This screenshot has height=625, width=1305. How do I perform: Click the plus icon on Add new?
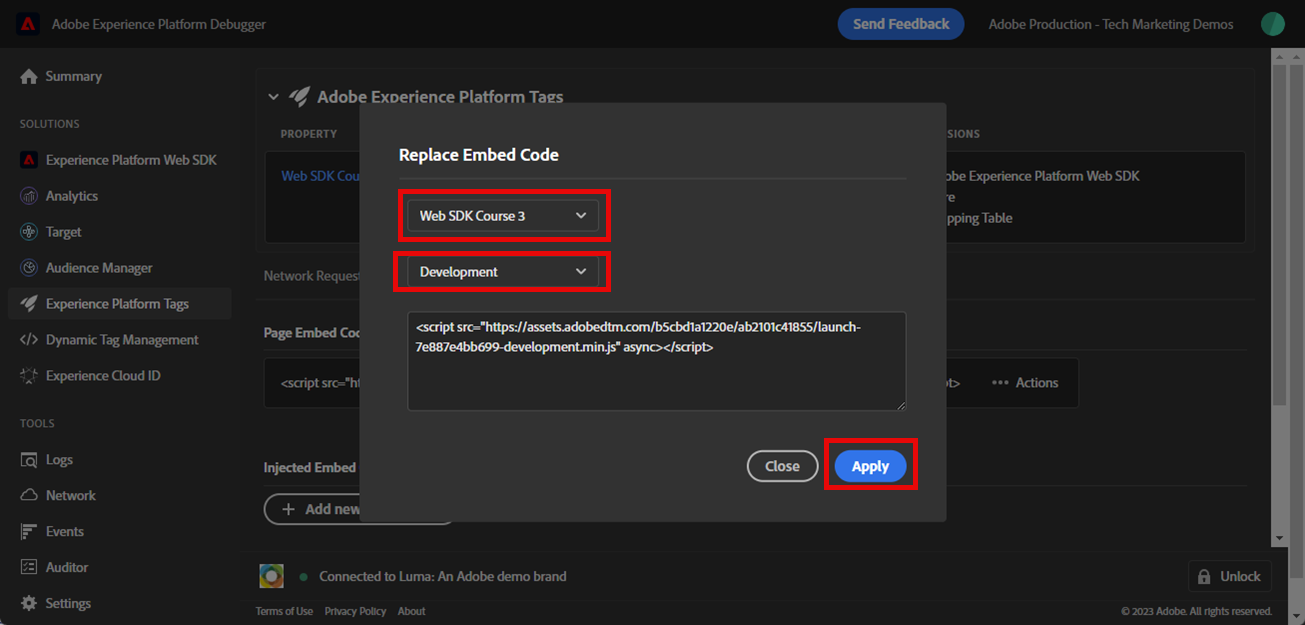[289, 509]
